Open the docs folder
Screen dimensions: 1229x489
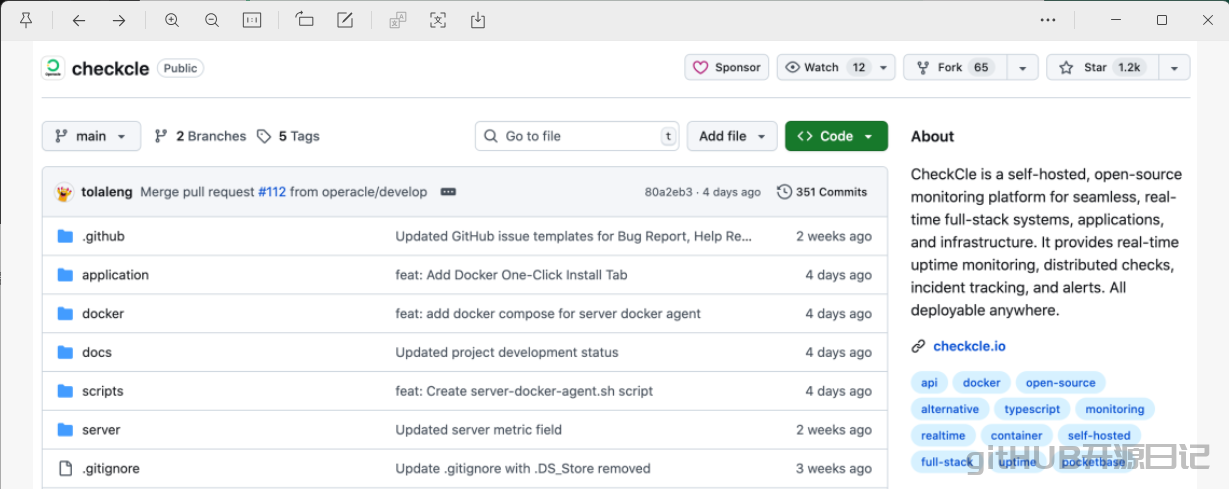(x=97, y=352)
